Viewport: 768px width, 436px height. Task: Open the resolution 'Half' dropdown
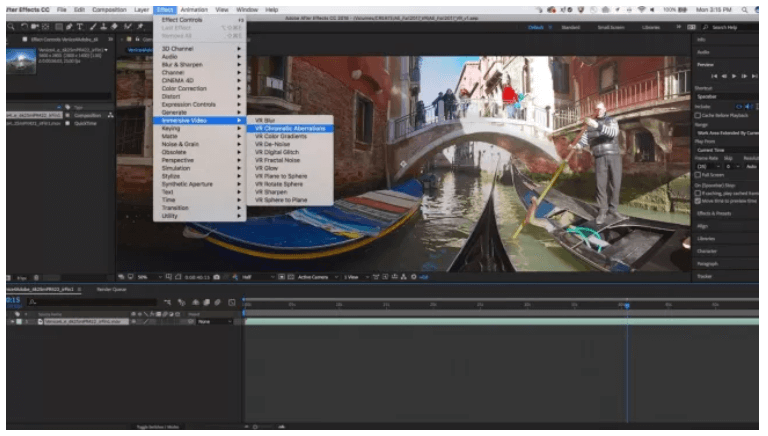click(258, 277)
